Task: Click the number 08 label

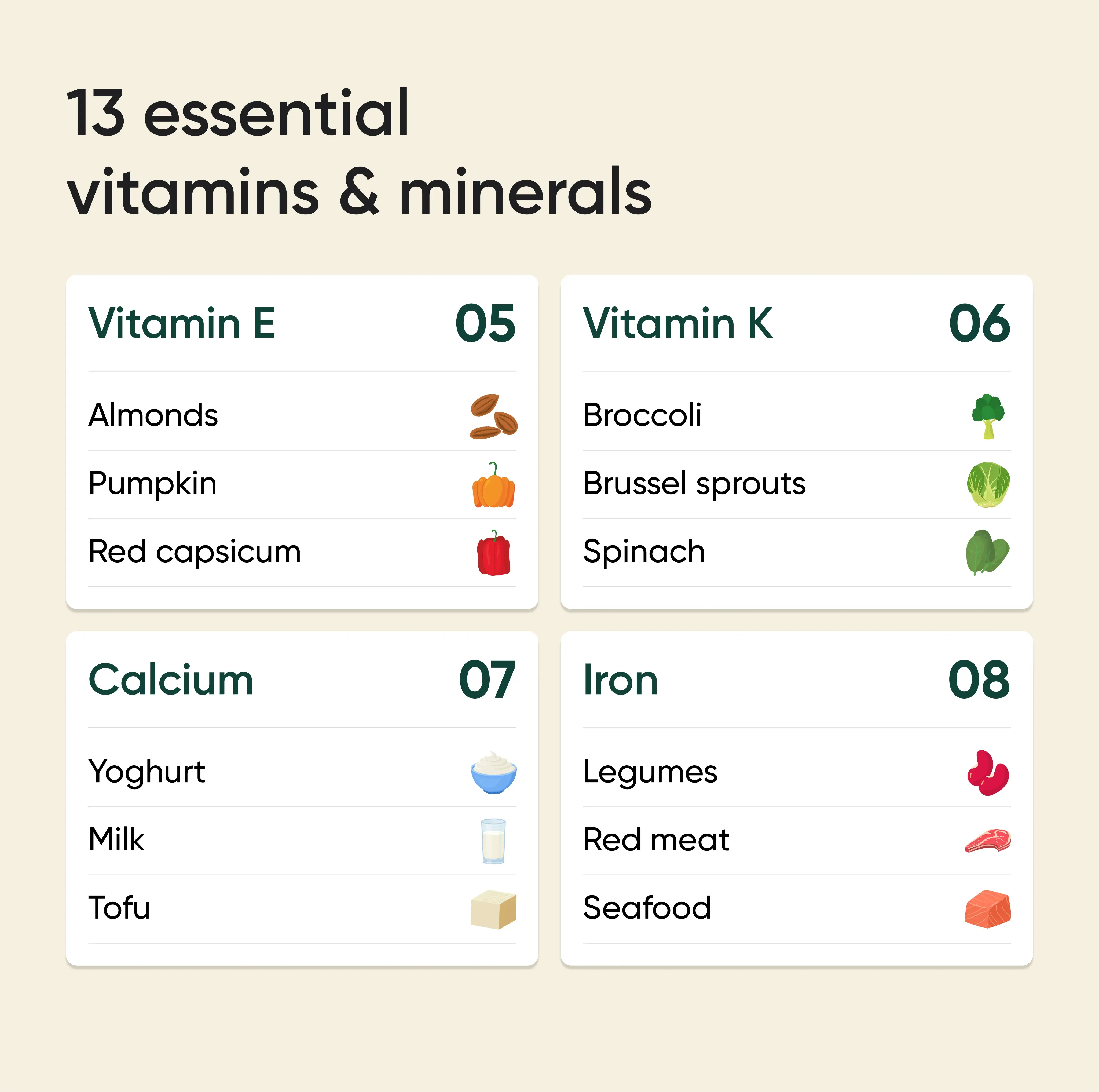Action: click(x=979, y=680)
